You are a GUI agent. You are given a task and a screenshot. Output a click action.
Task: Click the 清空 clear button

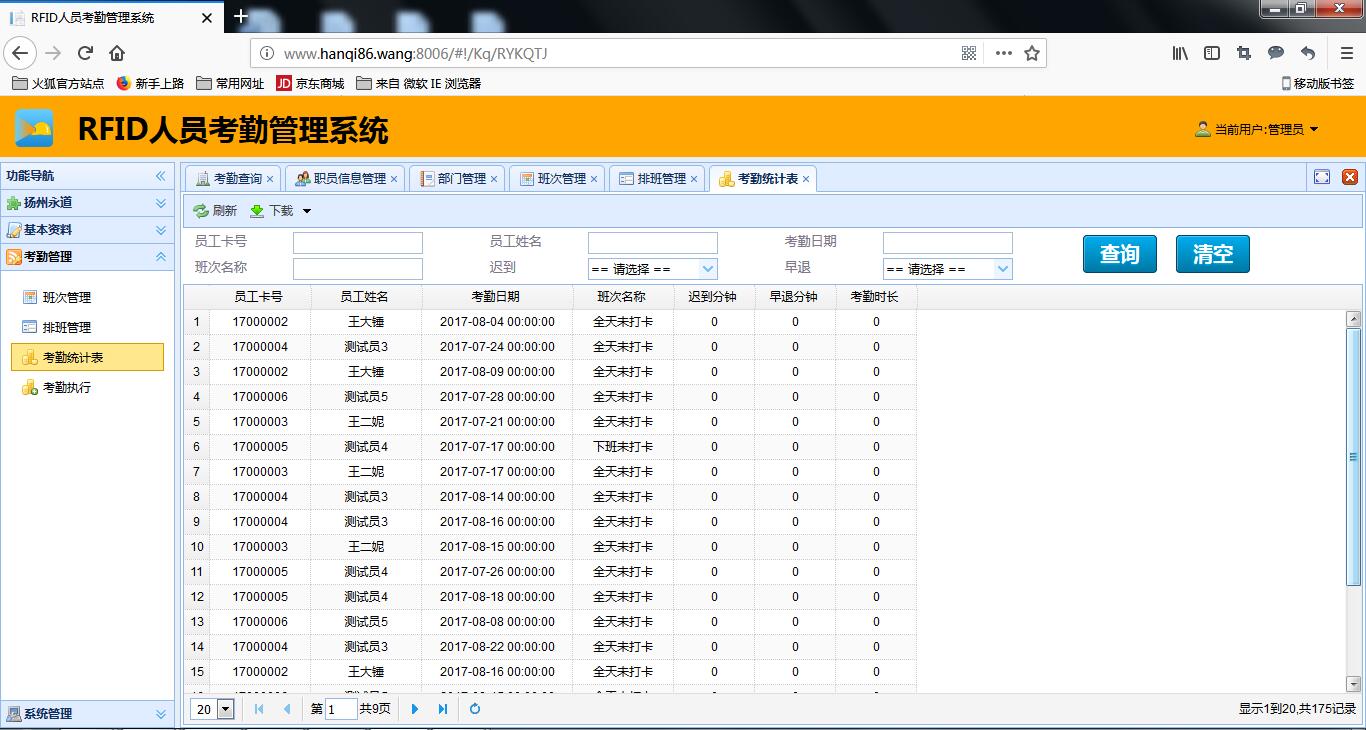tap(1212, 254)
